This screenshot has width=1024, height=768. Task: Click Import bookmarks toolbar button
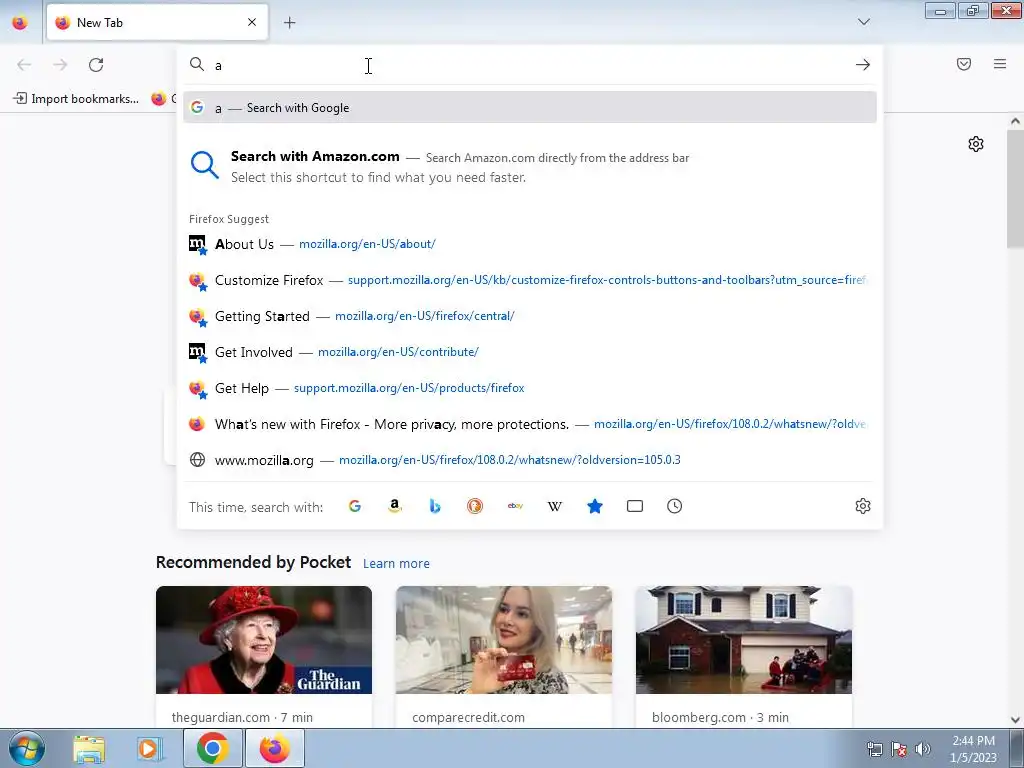(x=76, y=99)
